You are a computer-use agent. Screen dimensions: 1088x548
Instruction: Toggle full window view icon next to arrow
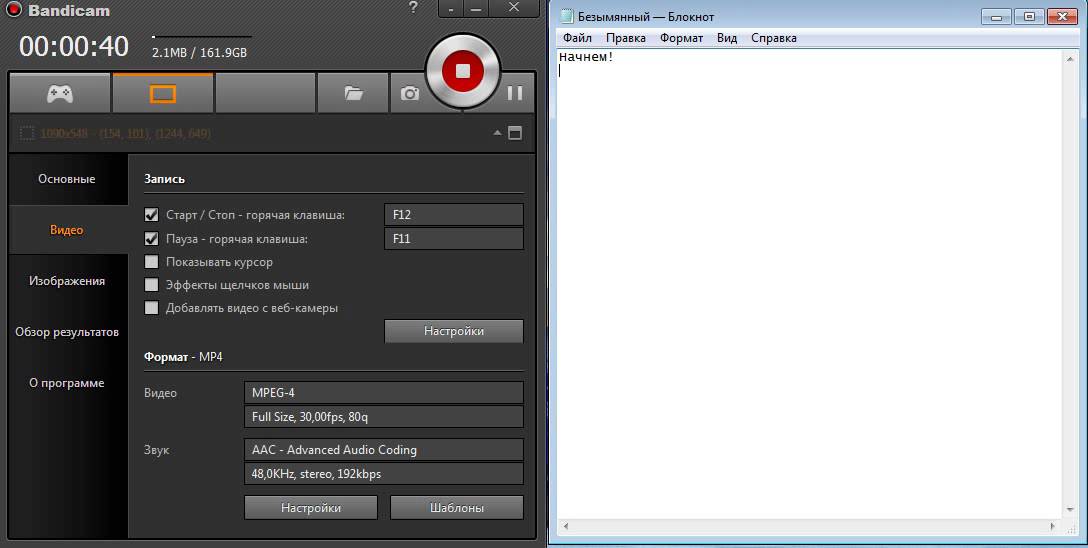pyautogui.click(x=515, y=133)
